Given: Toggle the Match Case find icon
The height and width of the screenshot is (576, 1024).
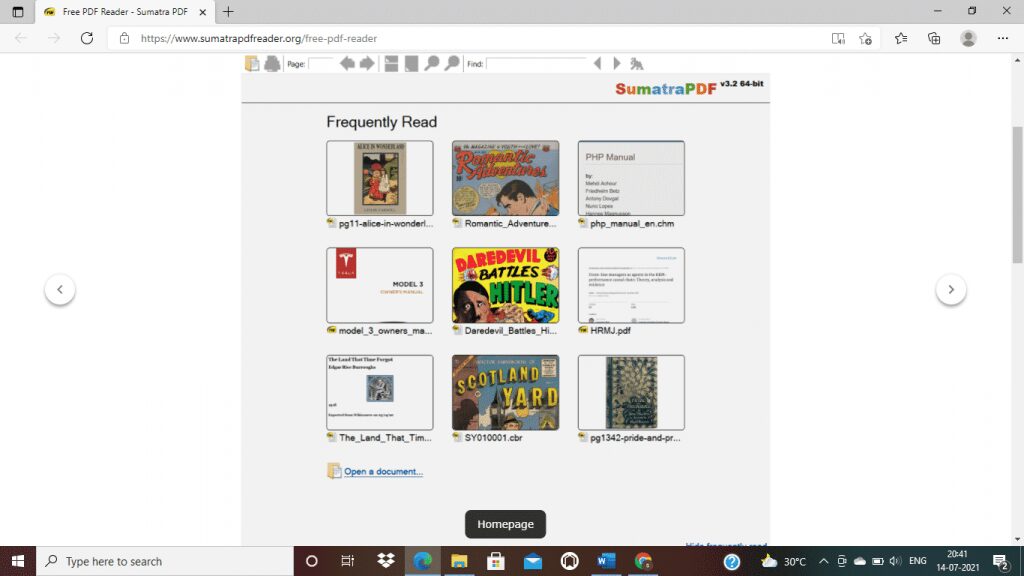Looking at the screenshot, I should point(637,63).
